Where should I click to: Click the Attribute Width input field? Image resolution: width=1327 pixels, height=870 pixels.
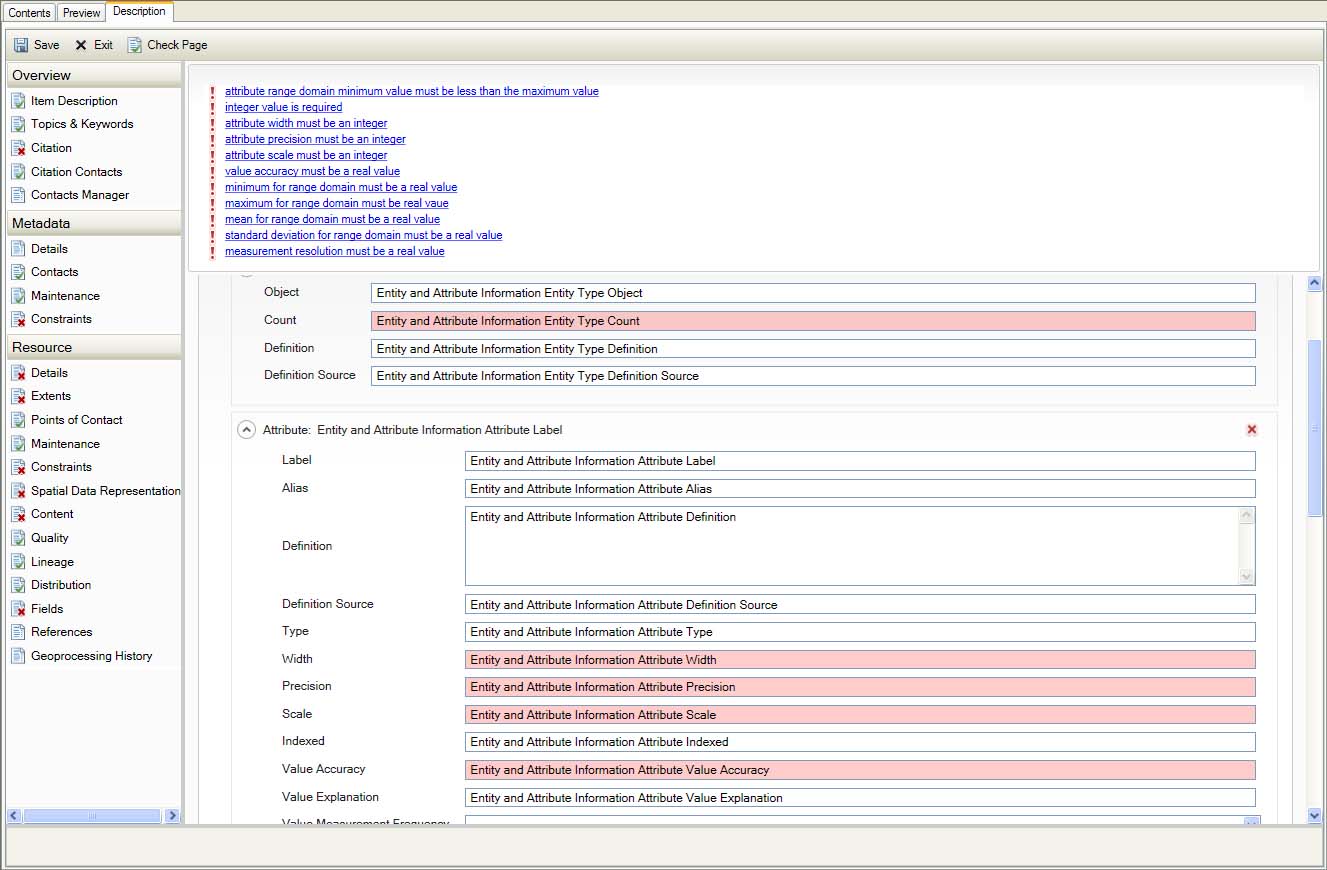coord(860,660)
